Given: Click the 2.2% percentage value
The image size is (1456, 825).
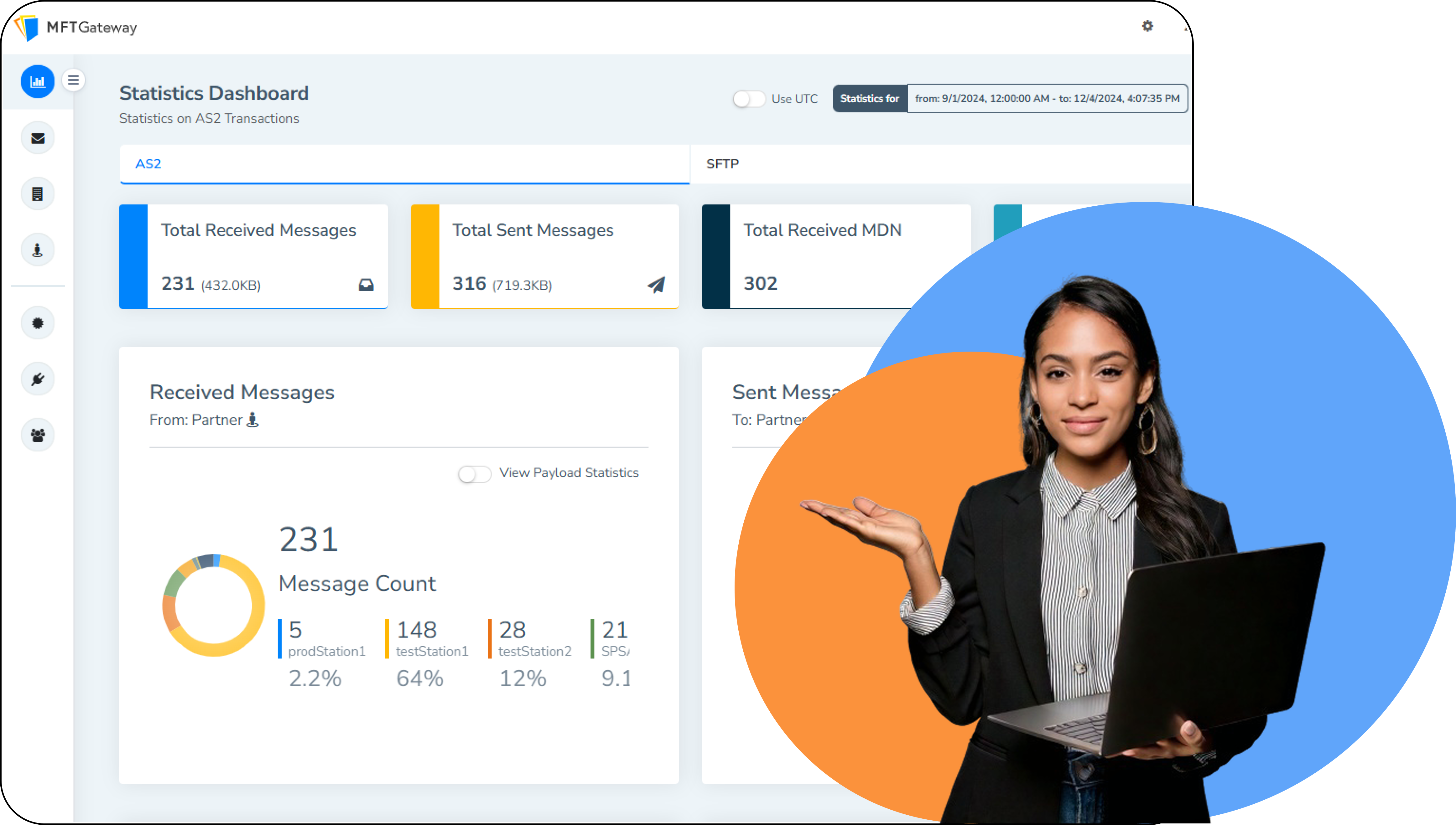Looking at the screenshot, I should point(315,679).
